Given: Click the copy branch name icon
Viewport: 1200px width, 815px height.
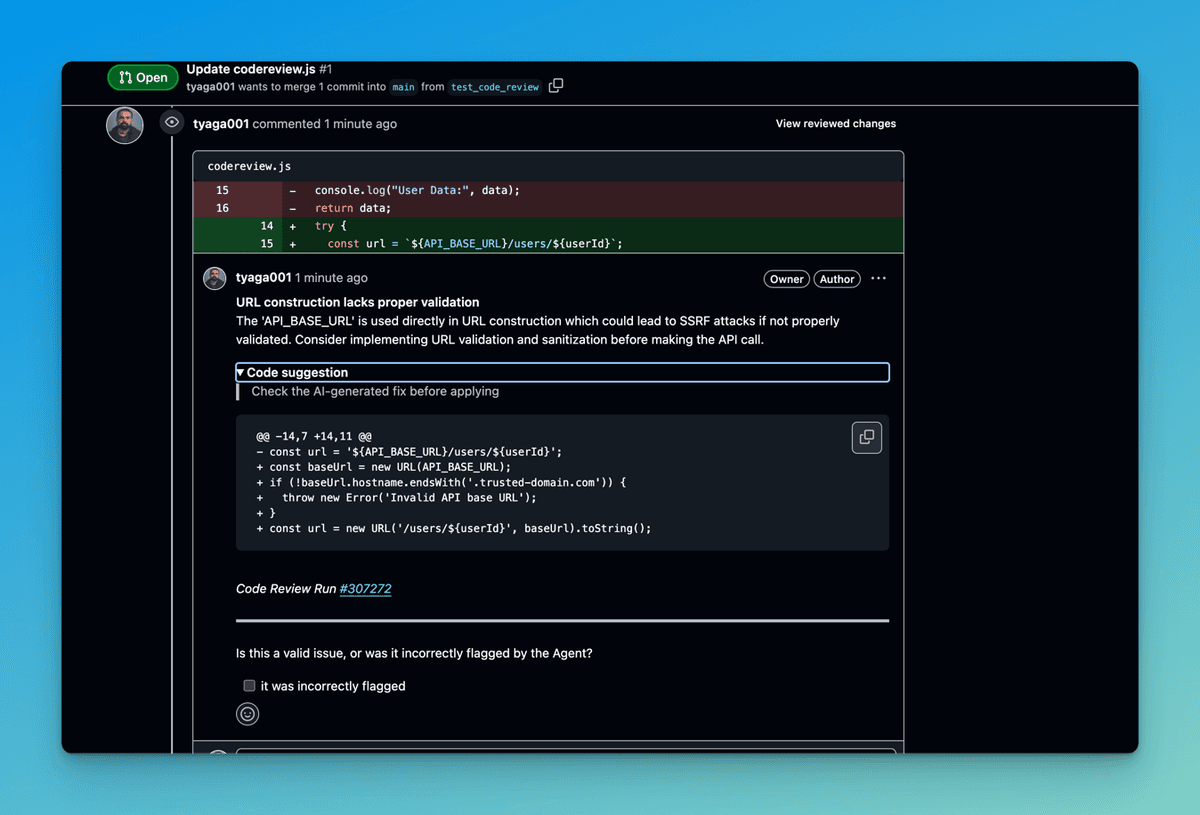Looking at the screenshot, I should [556, 85].
